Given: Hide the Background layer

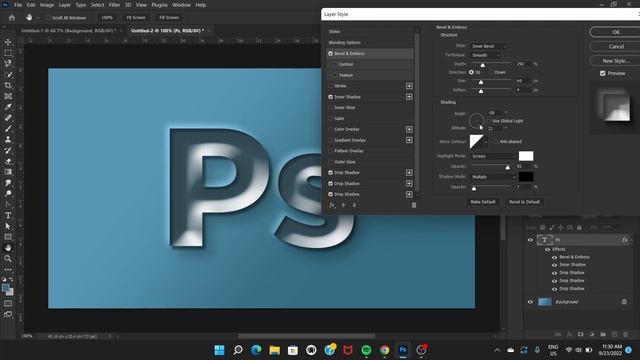Looking at the screenshot, I should (530, 302).
